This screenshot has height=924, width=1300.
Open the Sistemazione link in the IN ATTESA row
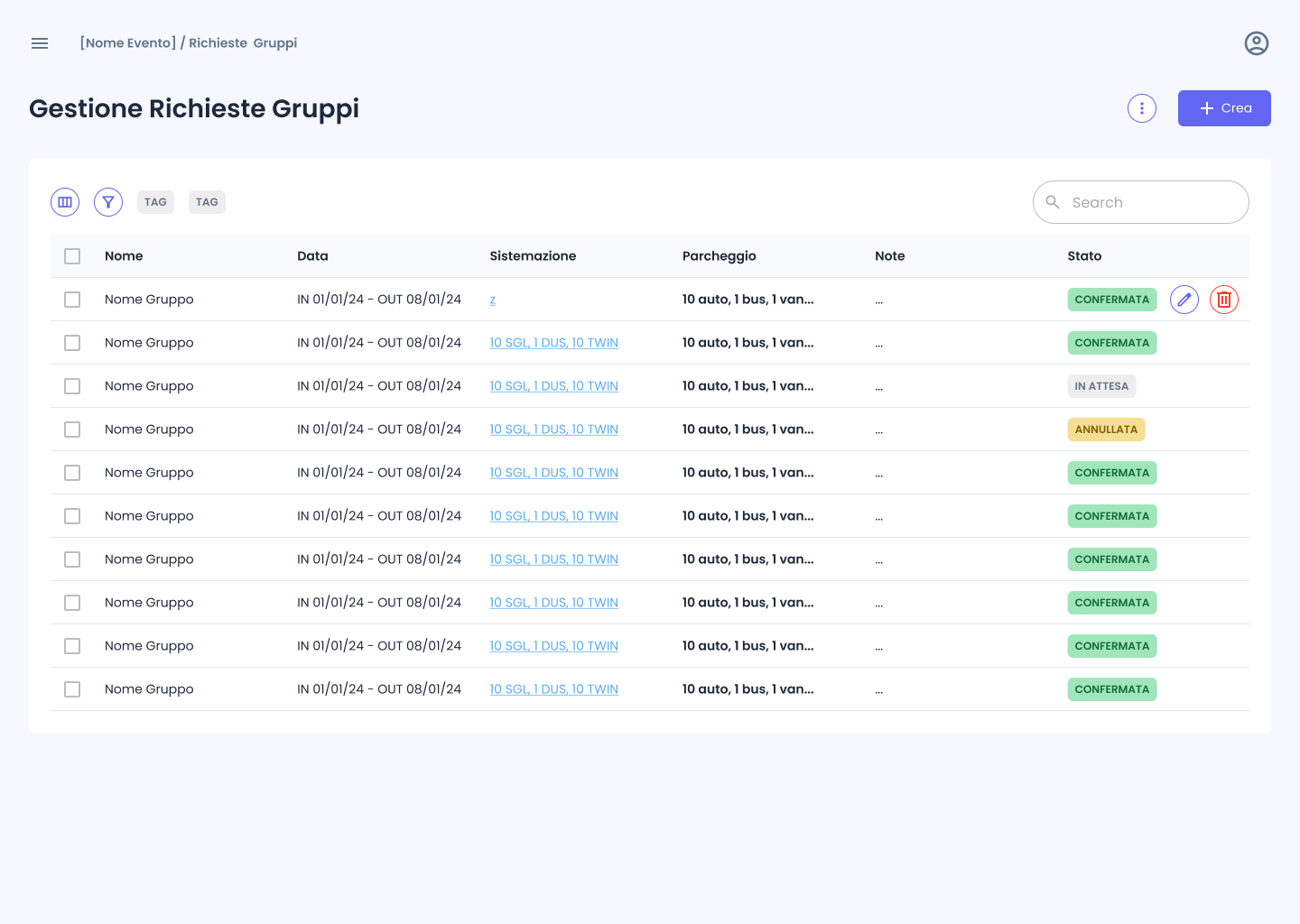tap(554, 386)
